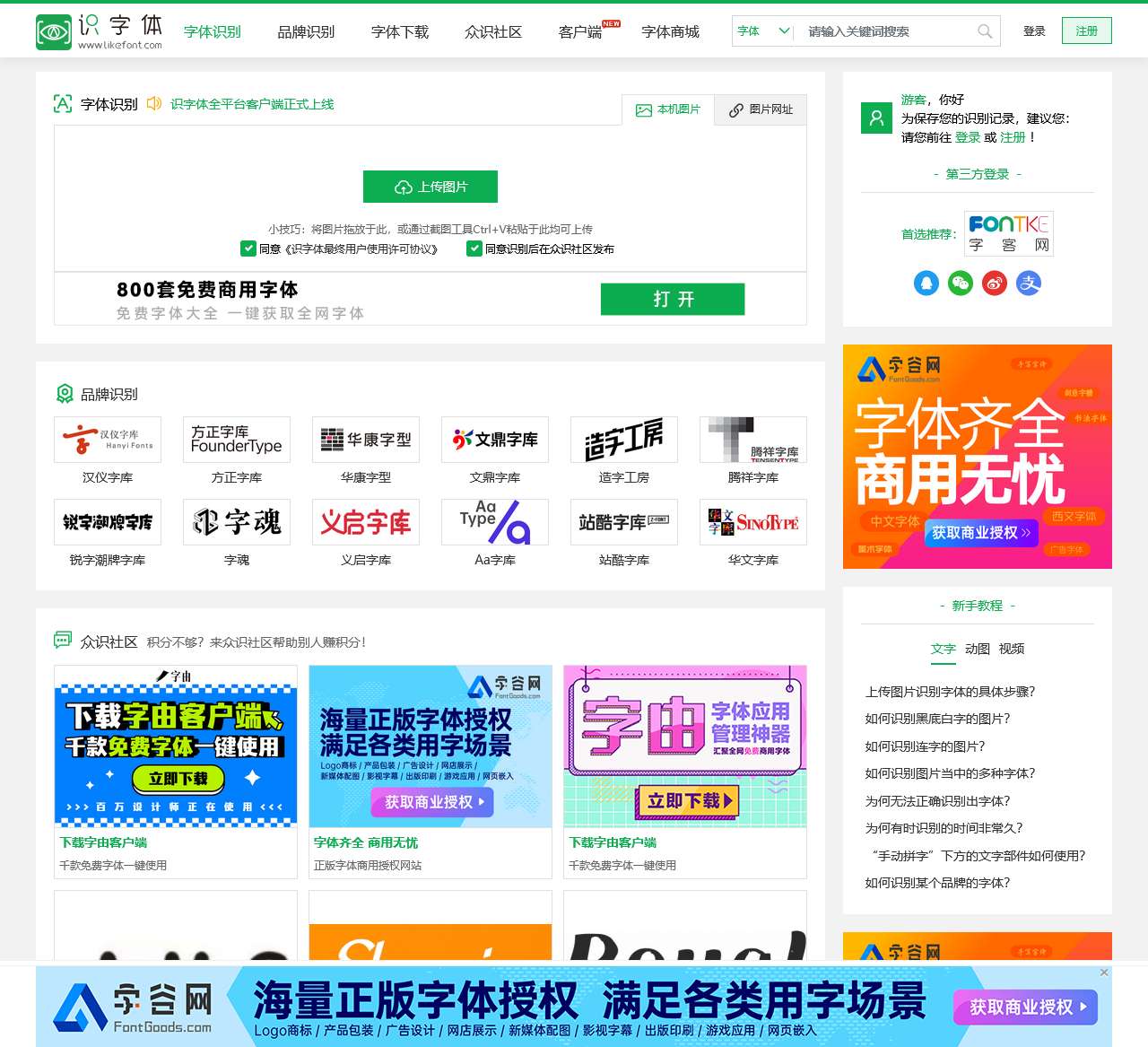Open the 识字体全平台客户端正式上线 announcement
1148x1047 pixels.
click(252, 104)
